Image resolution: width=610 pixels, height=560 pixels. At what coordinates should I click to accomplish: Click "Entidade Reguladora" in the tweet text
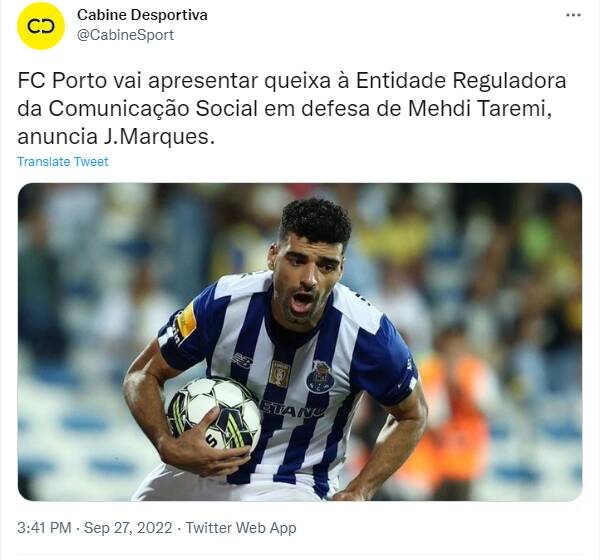click(x=461, y=81)
